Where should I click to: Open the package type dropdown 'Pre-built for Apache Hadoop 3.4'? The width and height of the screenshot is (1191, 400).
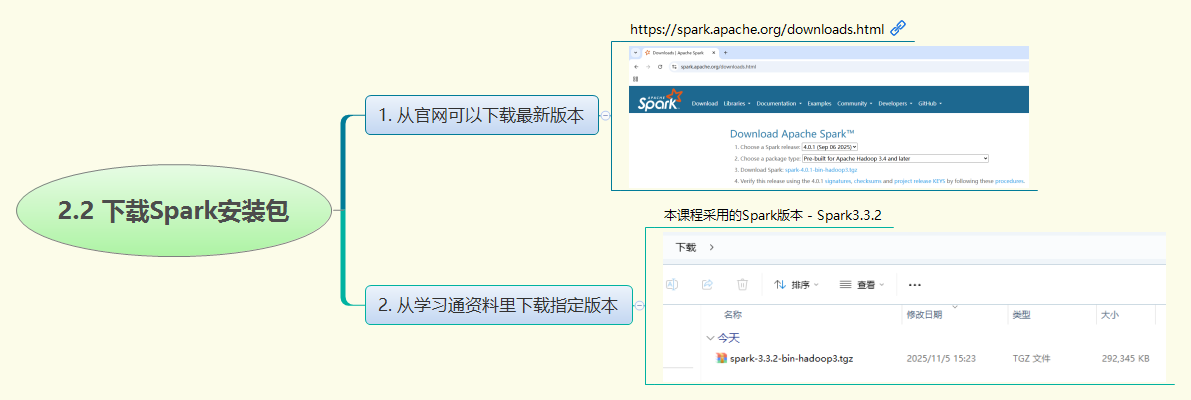click(896, 158)
